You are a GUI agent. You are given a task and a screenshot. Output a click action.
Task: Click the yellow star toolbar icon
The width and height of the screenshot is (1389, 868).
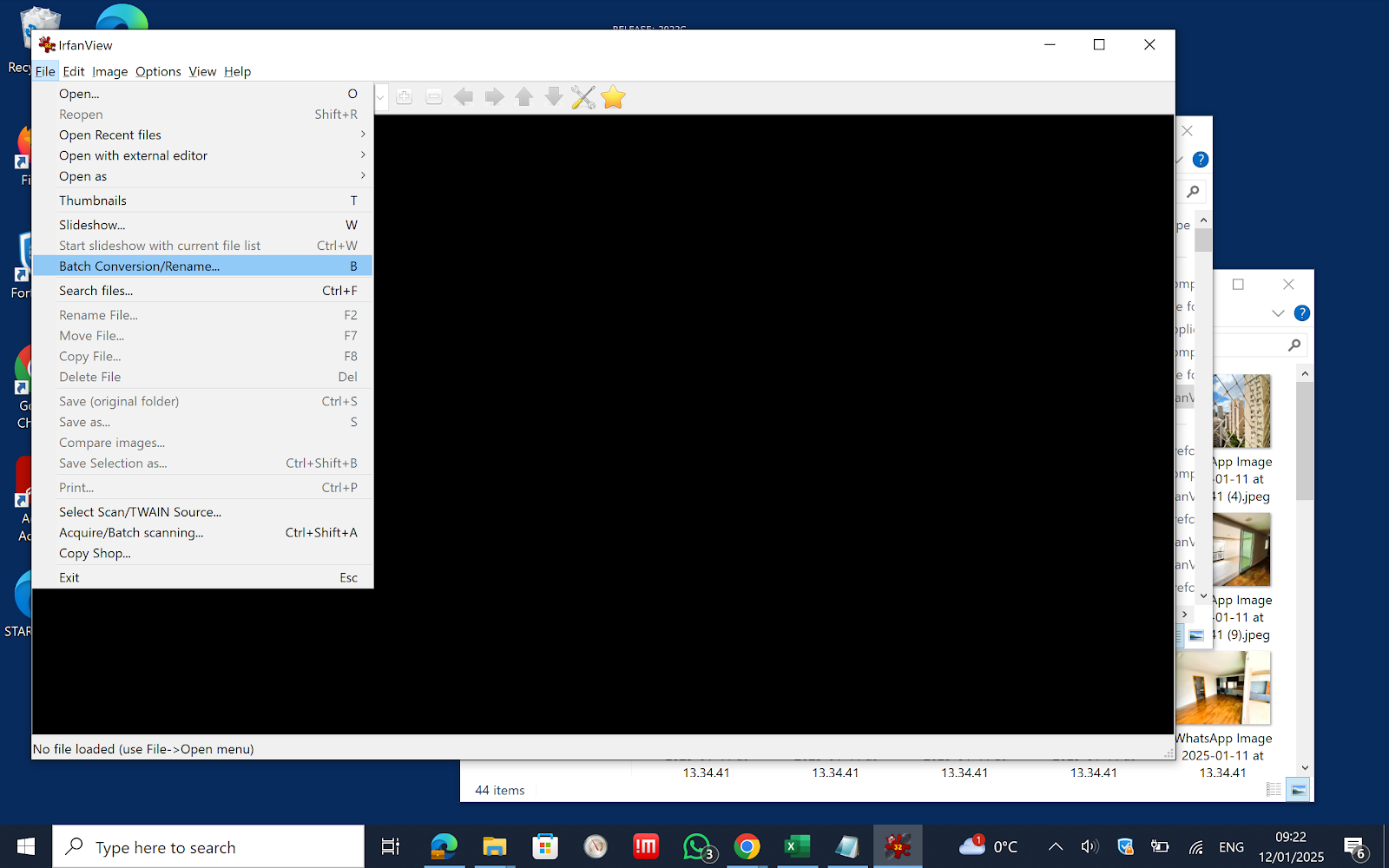tap(613, 97)
